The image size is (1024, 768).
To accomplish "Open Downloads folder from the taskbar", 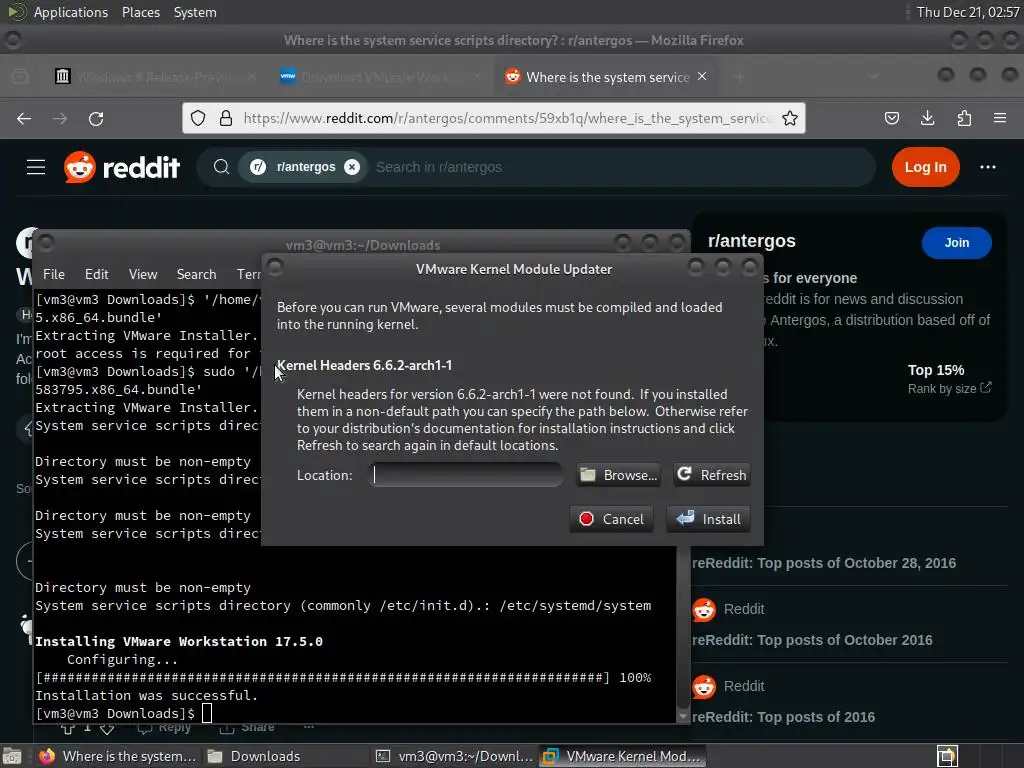I will [x=285, y=756].
